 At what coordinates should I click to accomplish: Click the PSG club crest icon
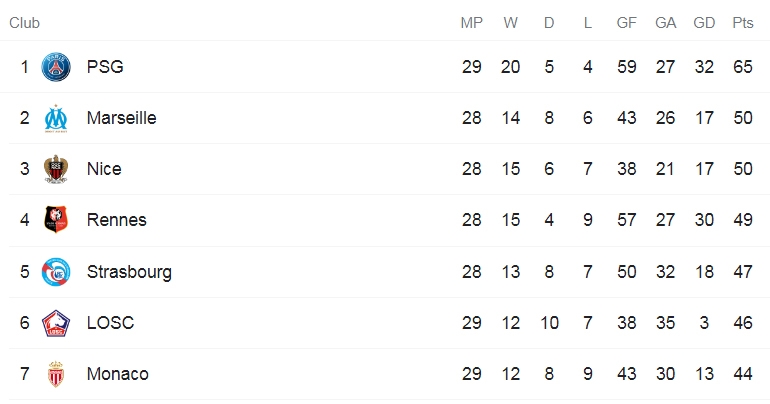click(56, 67)
